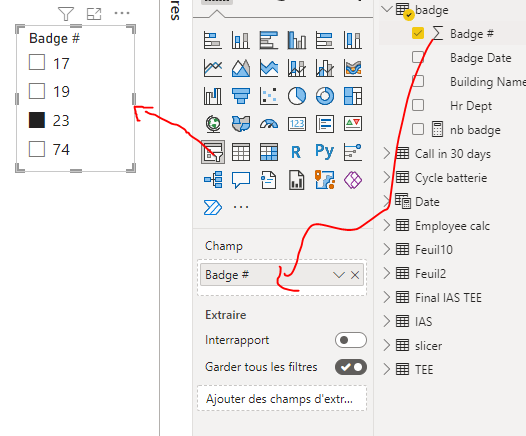Select the stacked column chart visual
This screenshot has width=526, height=436.
coord(241,40)
